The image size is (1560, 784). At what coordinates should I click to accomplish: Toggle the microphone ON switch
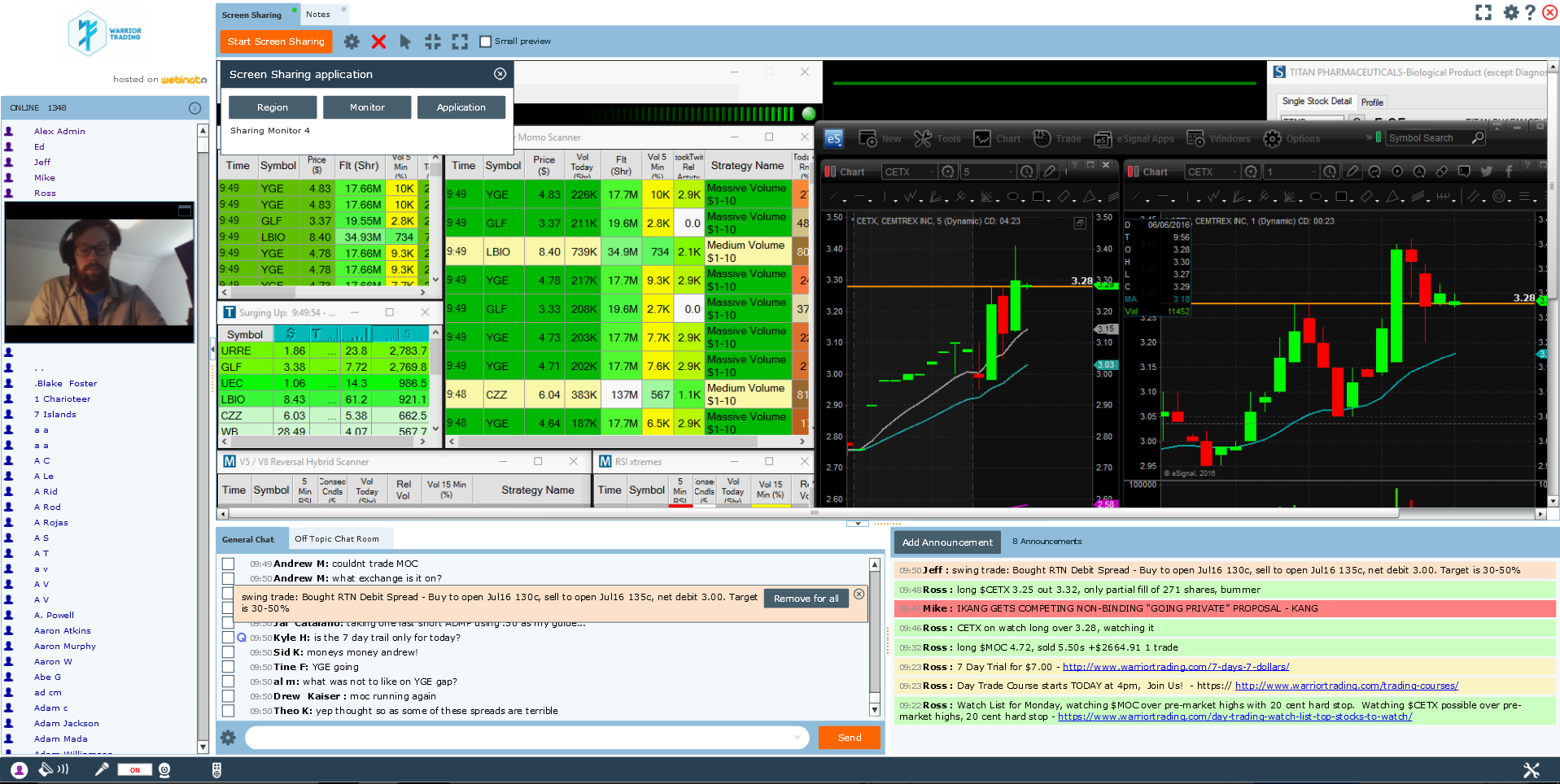[135, 769]
